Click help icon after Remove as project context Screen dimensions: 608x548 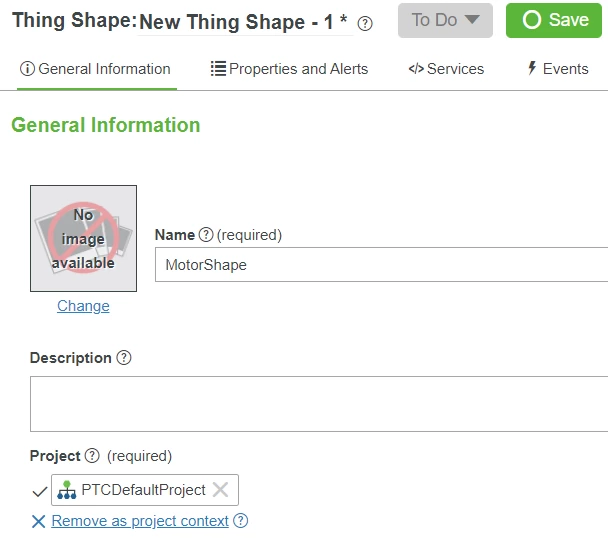pyautogui.click(x=240, y=521)
